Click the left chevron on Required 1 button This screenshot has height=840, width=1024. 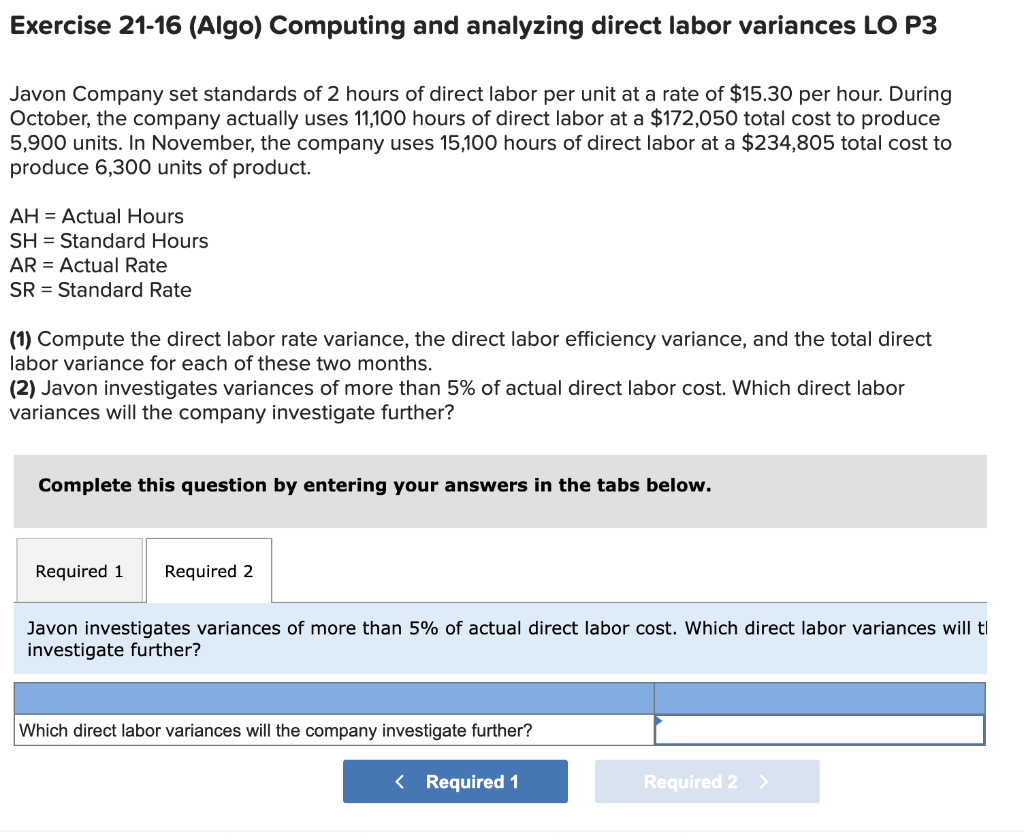click(x=399, y=781)
